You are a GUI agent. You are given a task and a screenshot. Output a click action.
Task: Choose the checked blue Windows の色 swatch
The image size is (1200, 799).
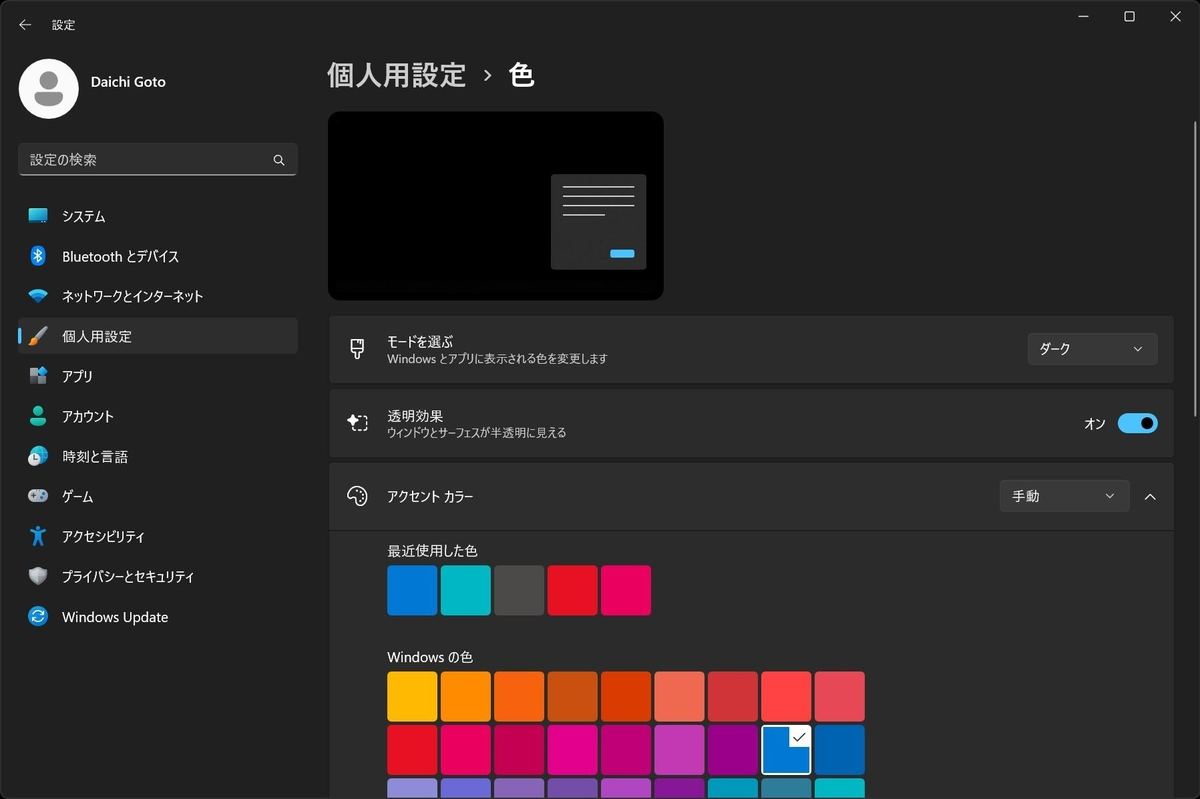click(x=786, y=750)
